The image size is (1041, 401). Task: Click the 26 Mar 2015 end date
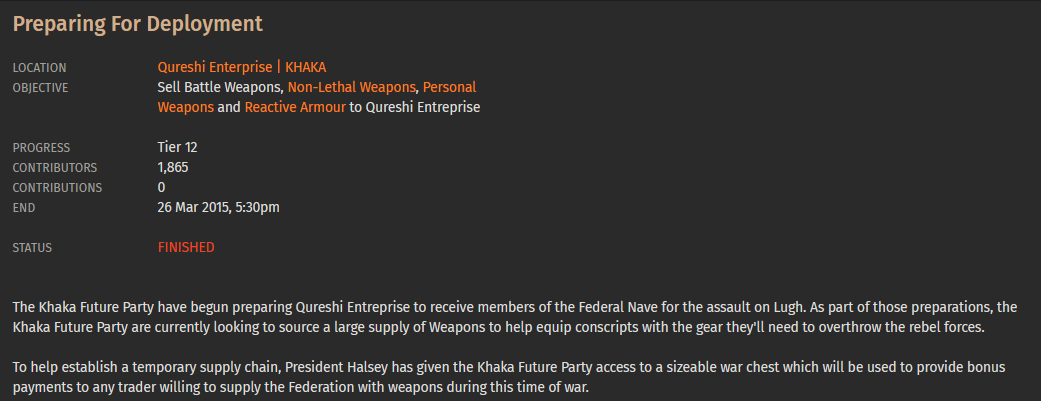point(218,207)
